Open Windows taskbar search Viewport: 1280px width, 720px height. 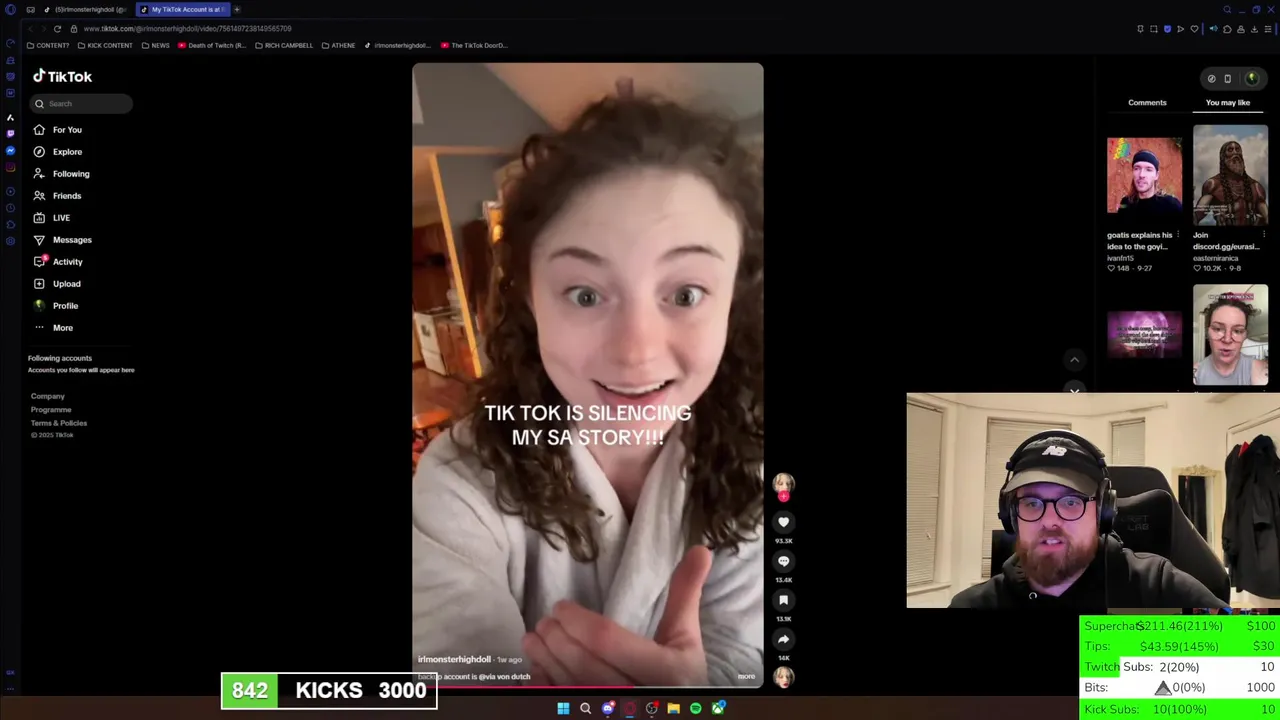pos(585,708)
